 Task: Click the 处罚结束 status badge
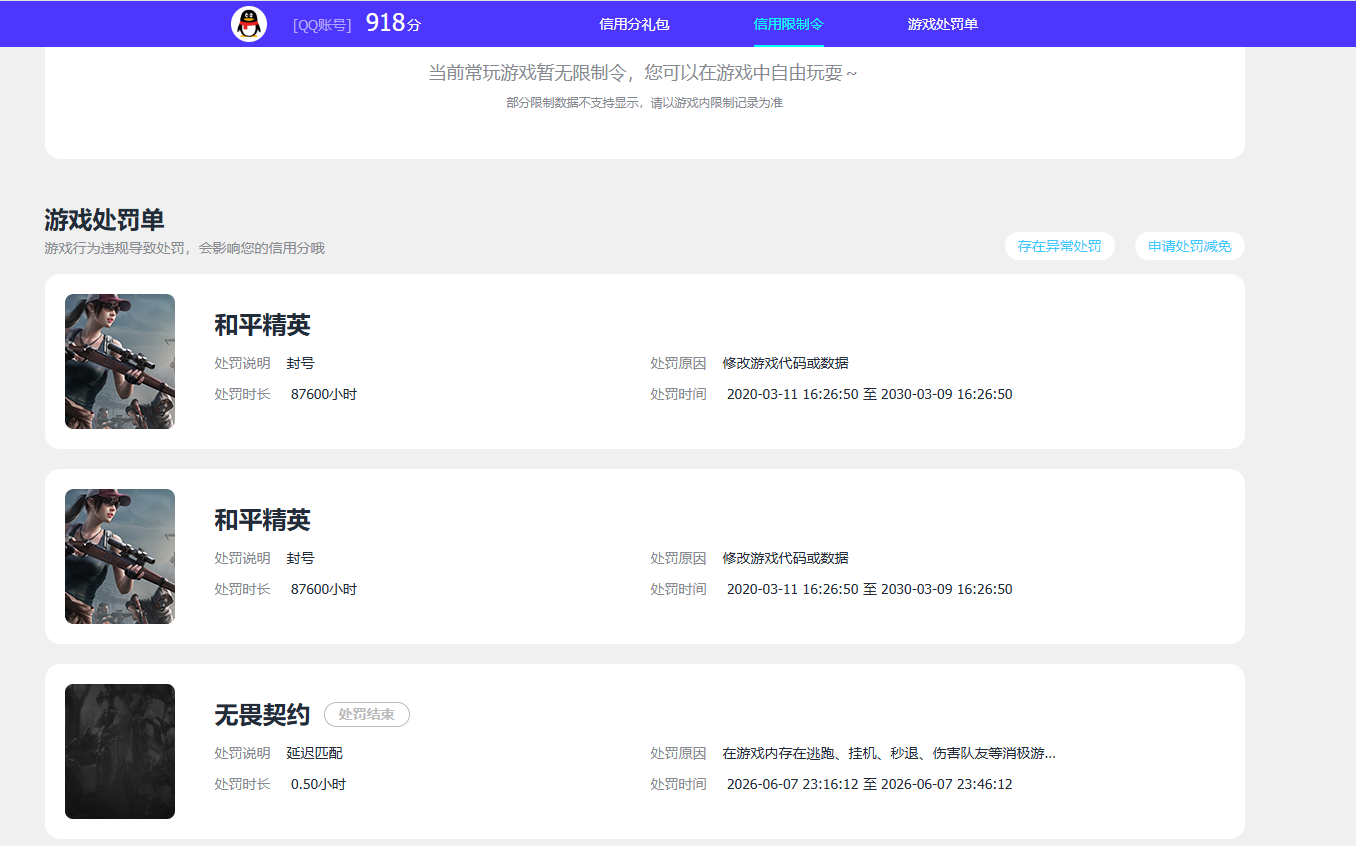click(367, 715)
